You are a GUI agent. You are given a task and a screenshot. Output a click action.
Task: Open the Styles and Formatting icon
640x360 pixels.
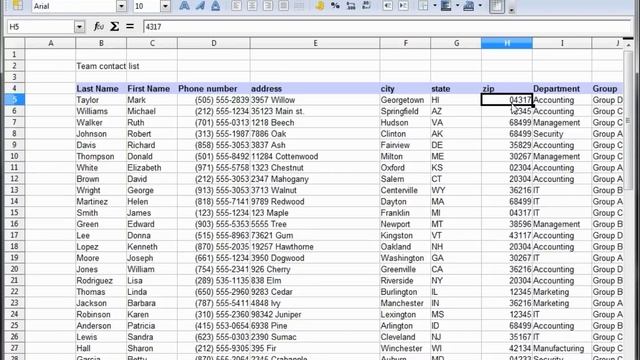point(18,6)
